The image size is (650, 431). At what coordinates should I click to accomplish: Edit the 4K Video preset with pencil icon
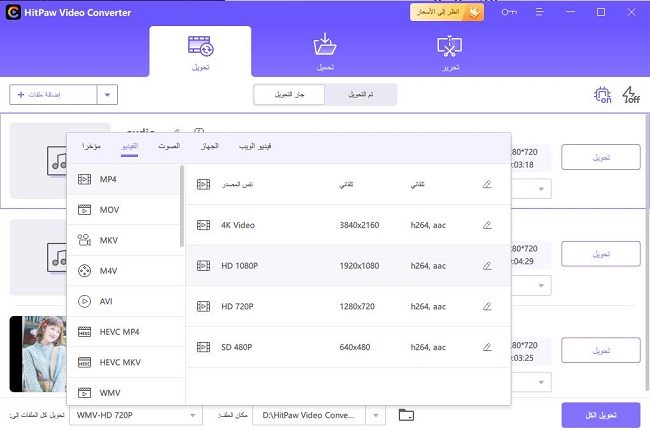pos(487,225)
